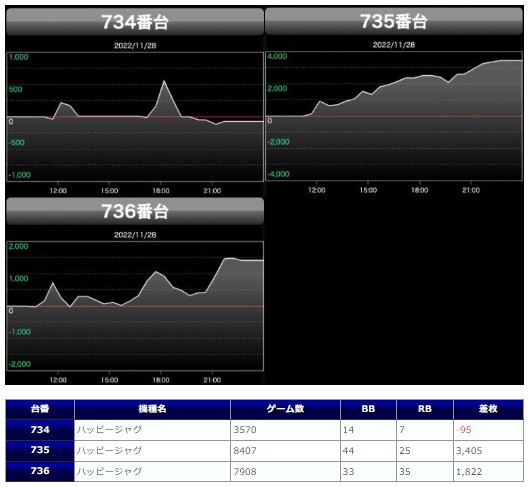Click the 12:00 tick under 736 graph
This screenshot has width=529, height=487.
click(x=58, y=380)
